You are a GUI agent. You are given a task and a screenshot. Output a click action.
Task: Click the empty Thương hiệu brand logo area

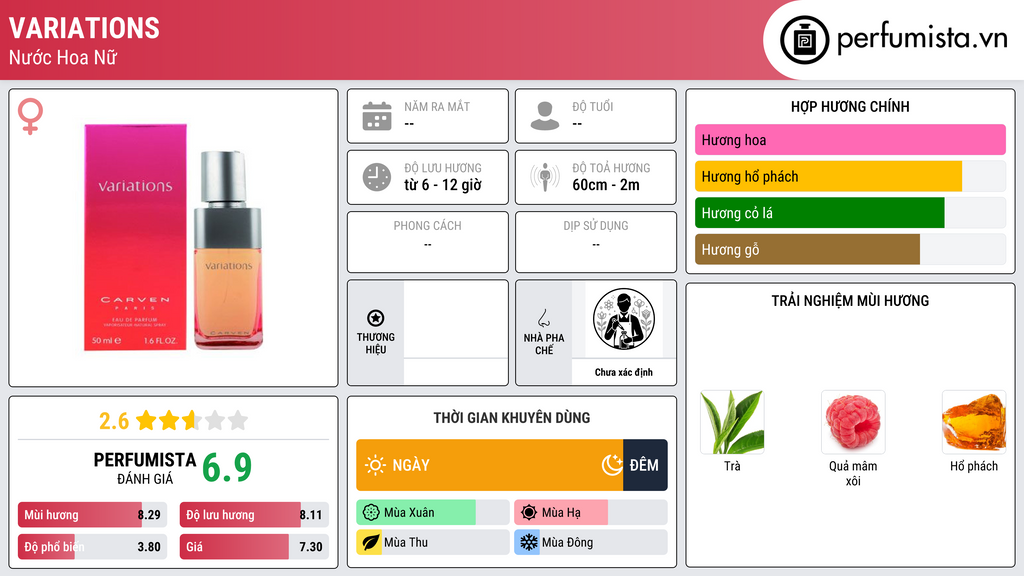[x=456, y=319]
